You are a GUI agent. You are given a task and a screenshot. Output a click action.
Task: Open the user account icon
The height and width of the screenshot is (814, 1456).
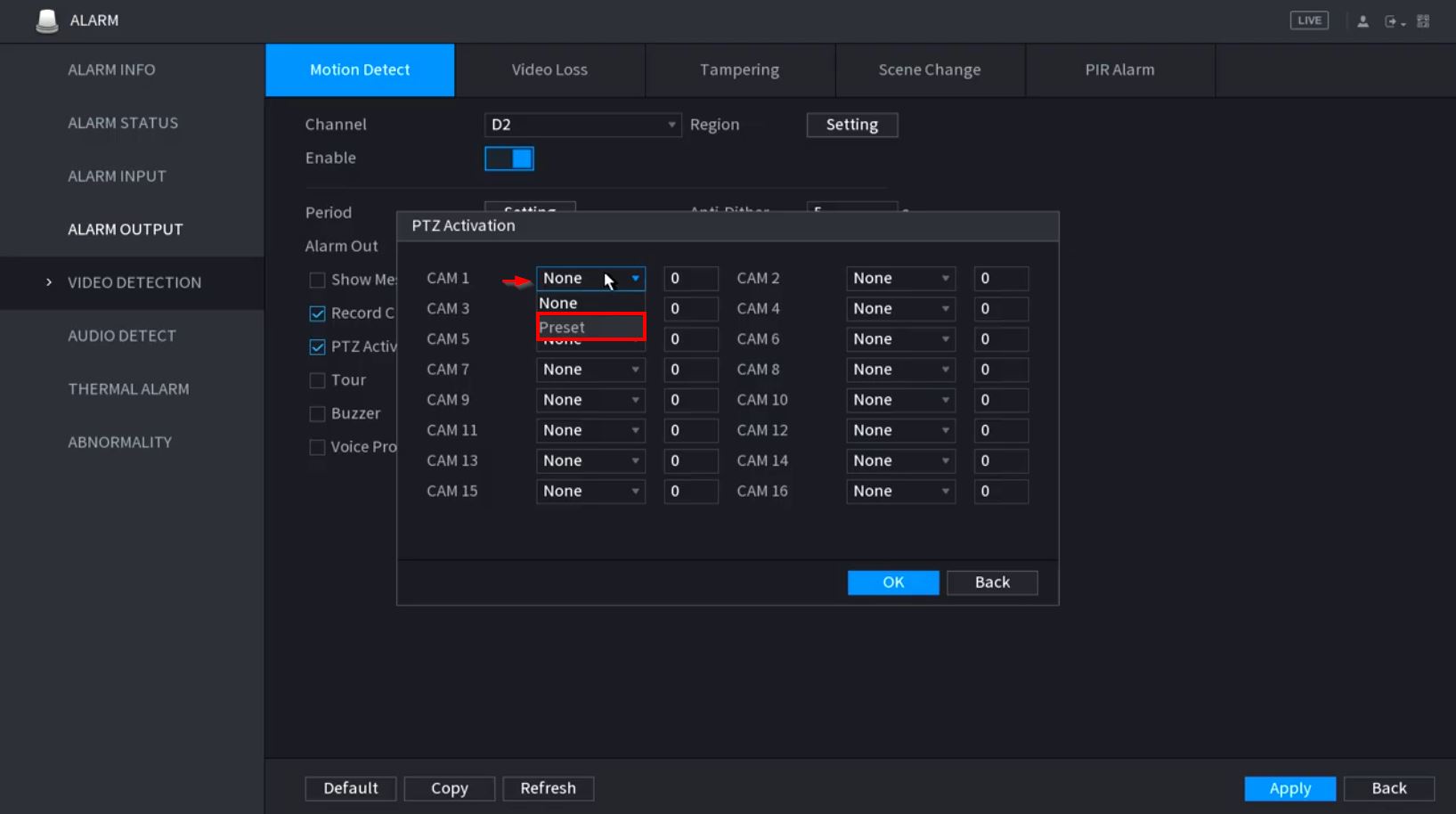pyautogui.click(x=1362, y=21)
